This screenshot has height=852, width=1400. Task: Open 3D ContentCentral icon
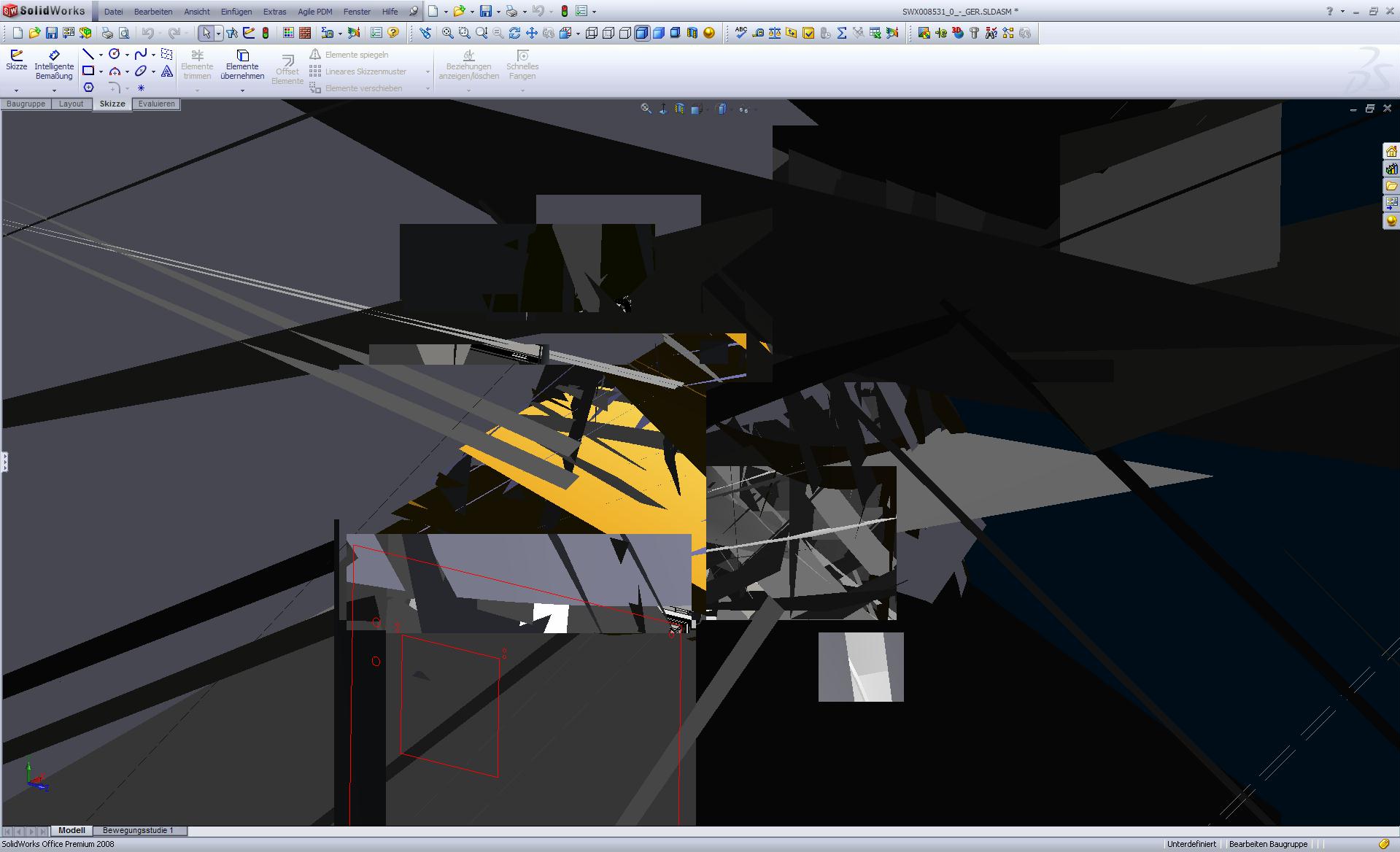[958, 33]
